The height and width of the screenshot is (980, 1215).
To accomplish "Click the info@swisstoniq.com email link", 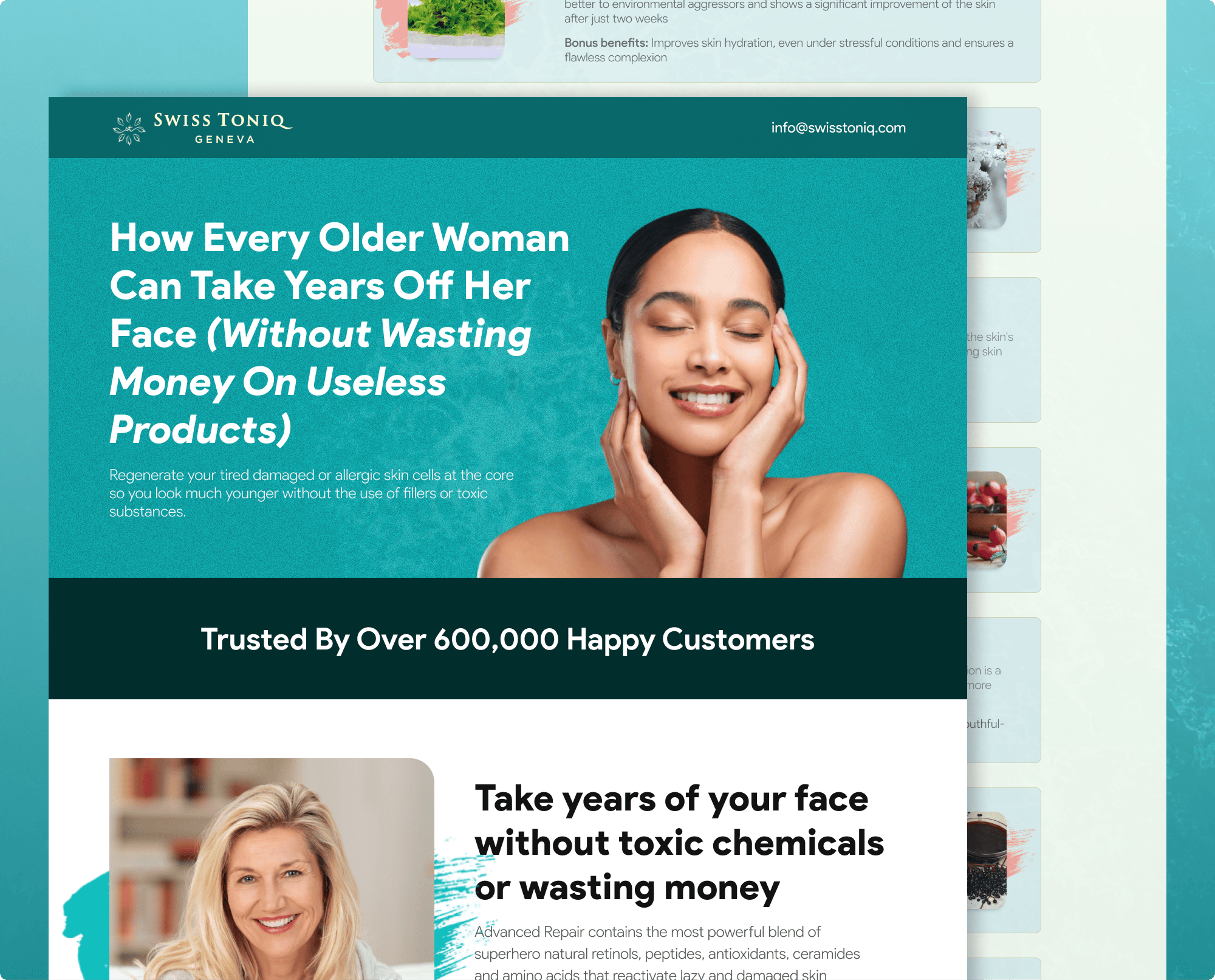I will (838, 128).
